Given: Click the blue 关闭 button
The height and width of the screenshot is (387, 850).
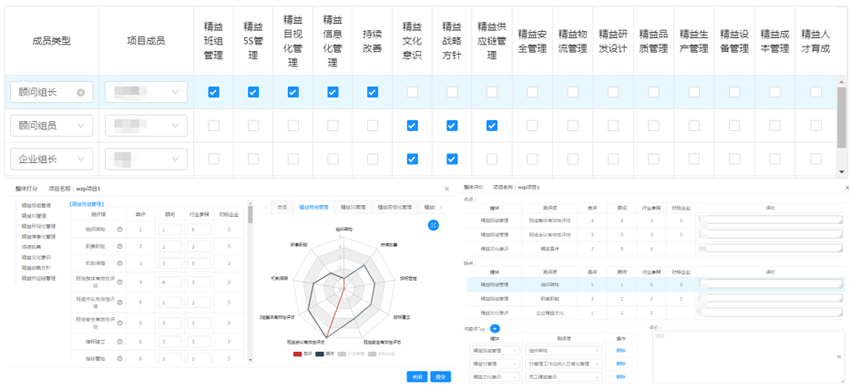Looking at the screenshot, I should click(417, 377).
